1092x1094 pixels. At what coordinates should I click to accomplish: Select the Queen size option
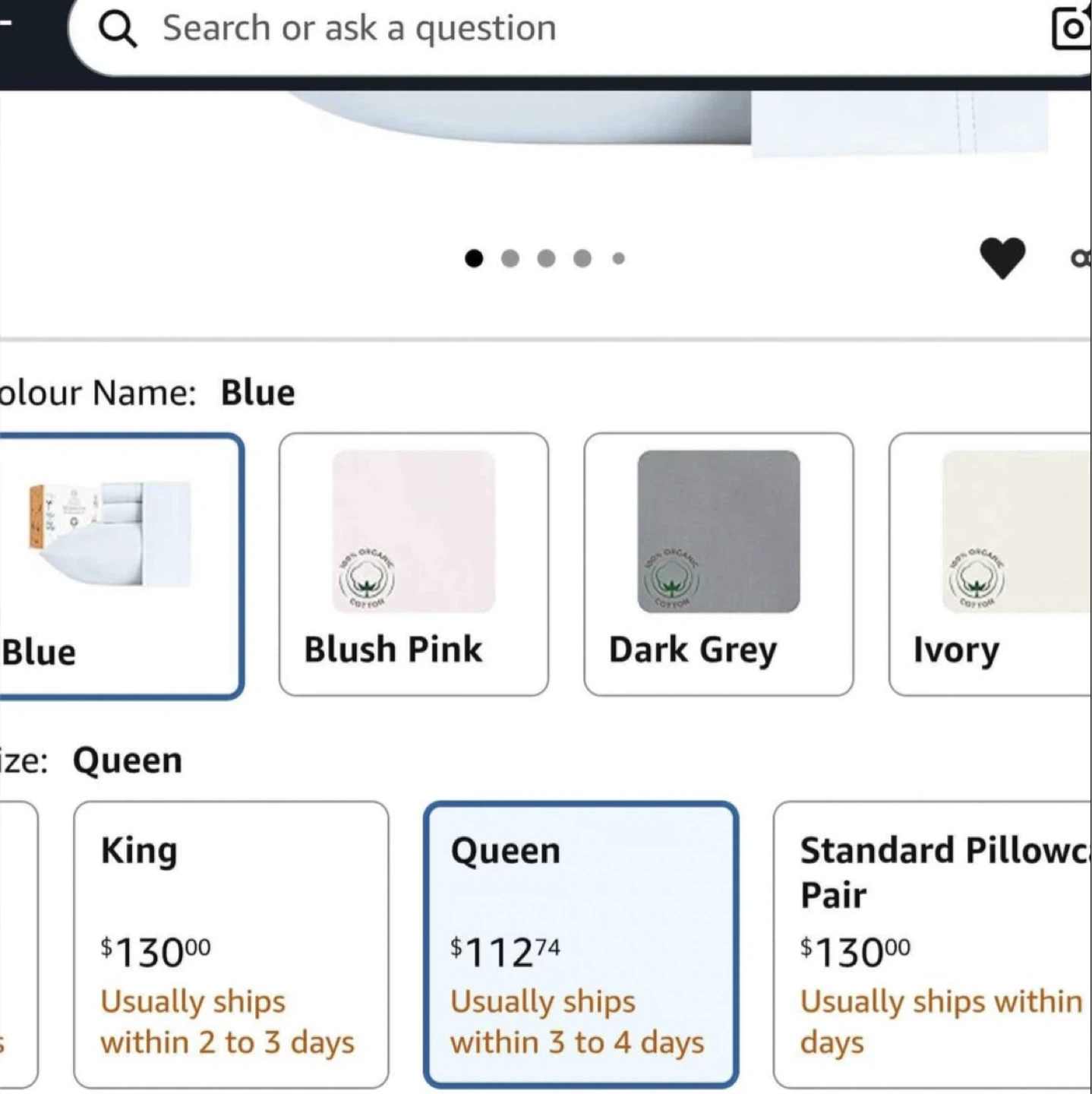pos(580,944)
